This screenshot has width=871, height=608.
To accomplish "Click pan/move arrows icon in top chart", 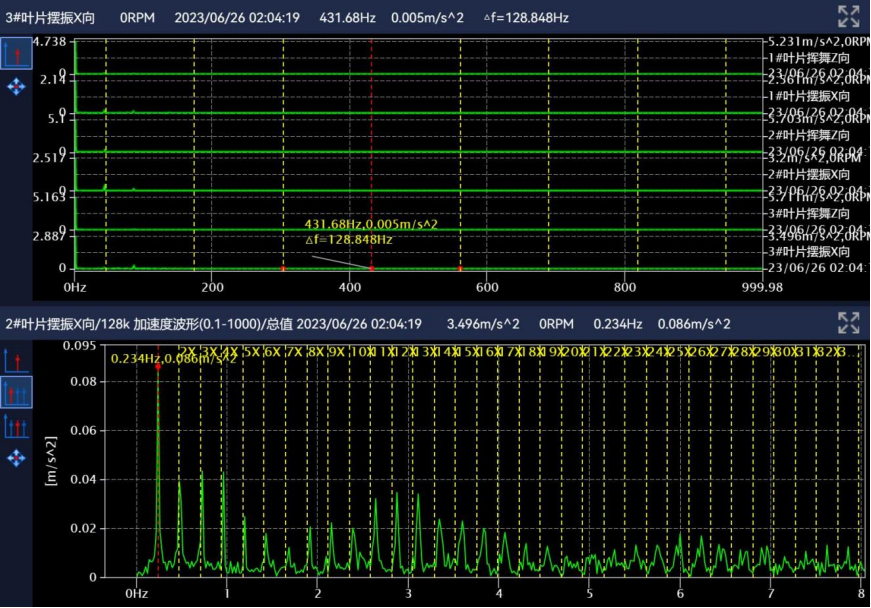I will coord(16,88).
